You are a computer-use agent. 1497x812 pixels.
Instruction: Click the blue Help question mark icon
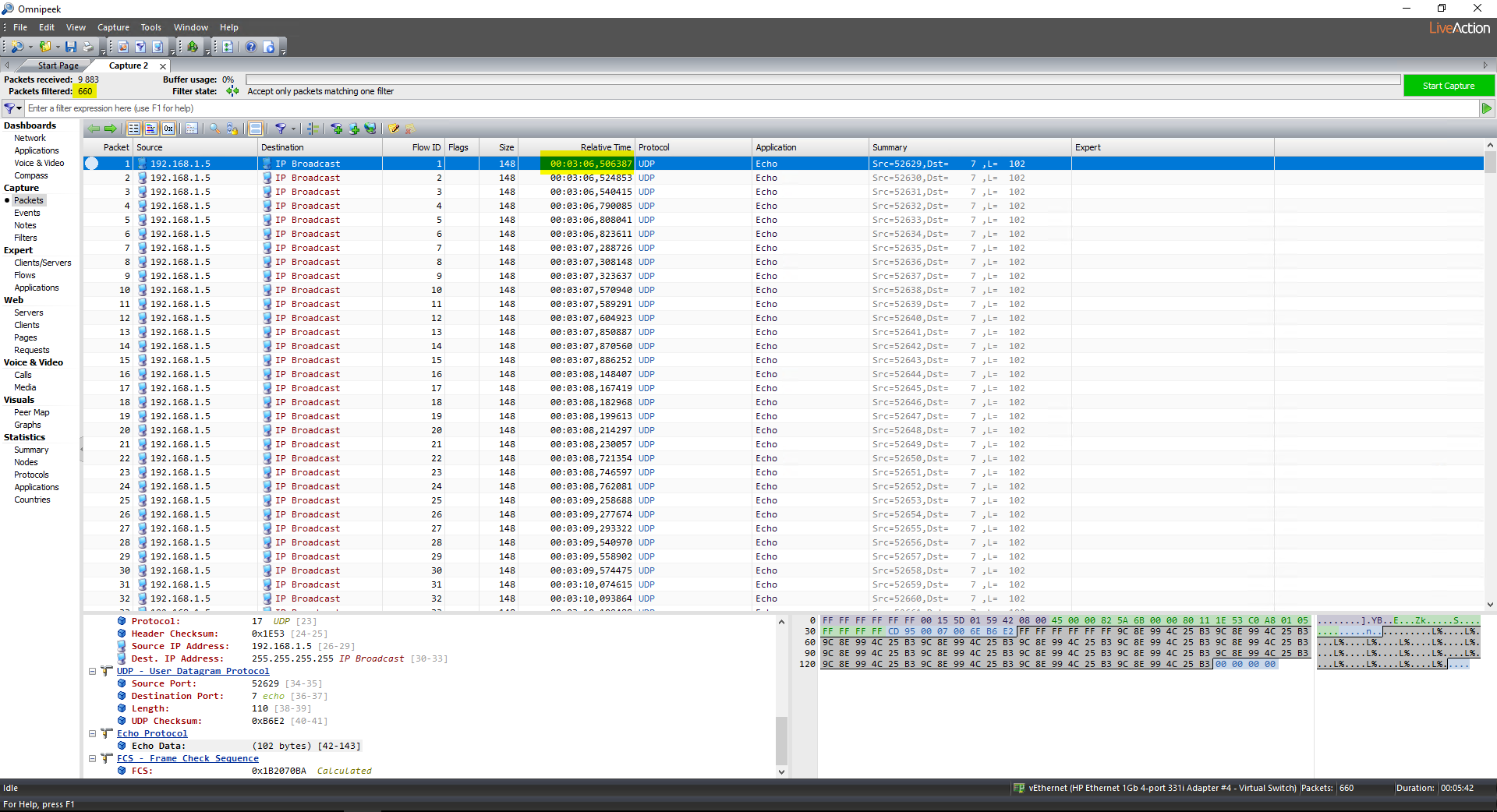pos(251,47)
